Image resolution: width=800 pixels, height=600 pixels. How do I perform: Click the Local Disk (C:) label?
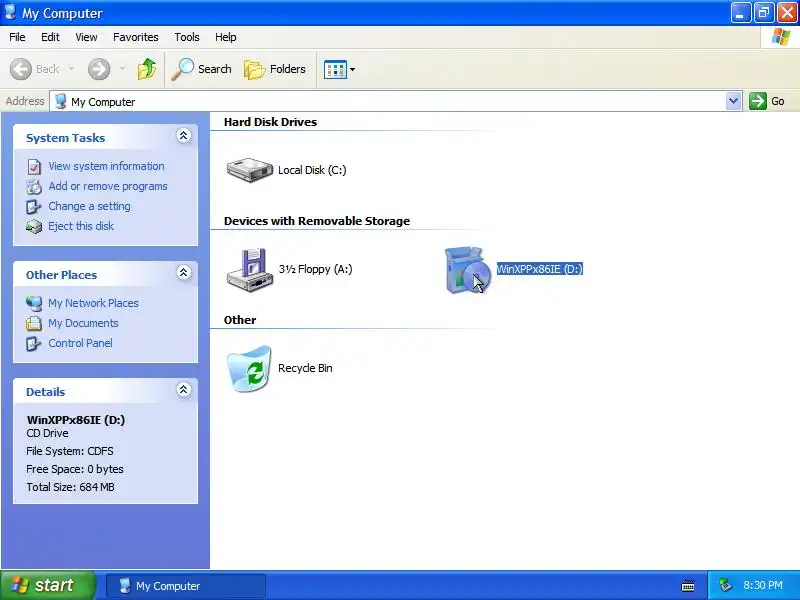tap(312, 170)
